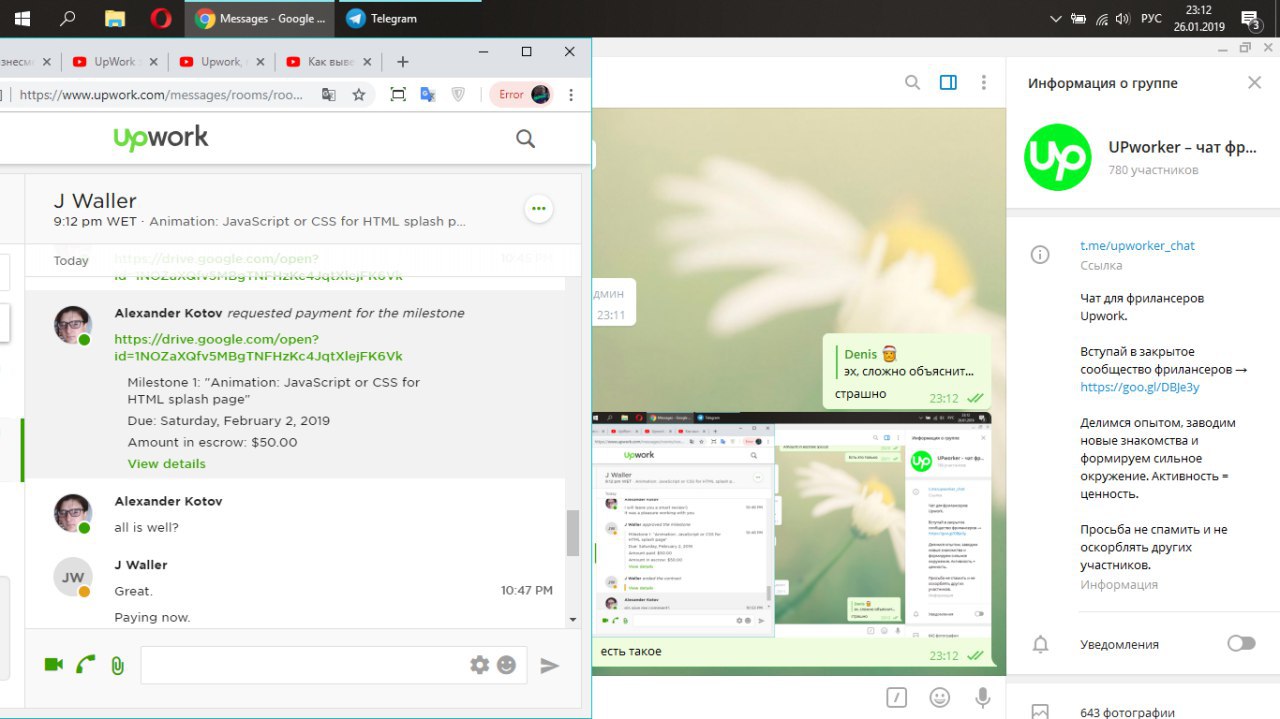The width and height of the screenshot is (1280, 719).
Task: Click screenshot capture extension icon
Action: click(398, 94)
